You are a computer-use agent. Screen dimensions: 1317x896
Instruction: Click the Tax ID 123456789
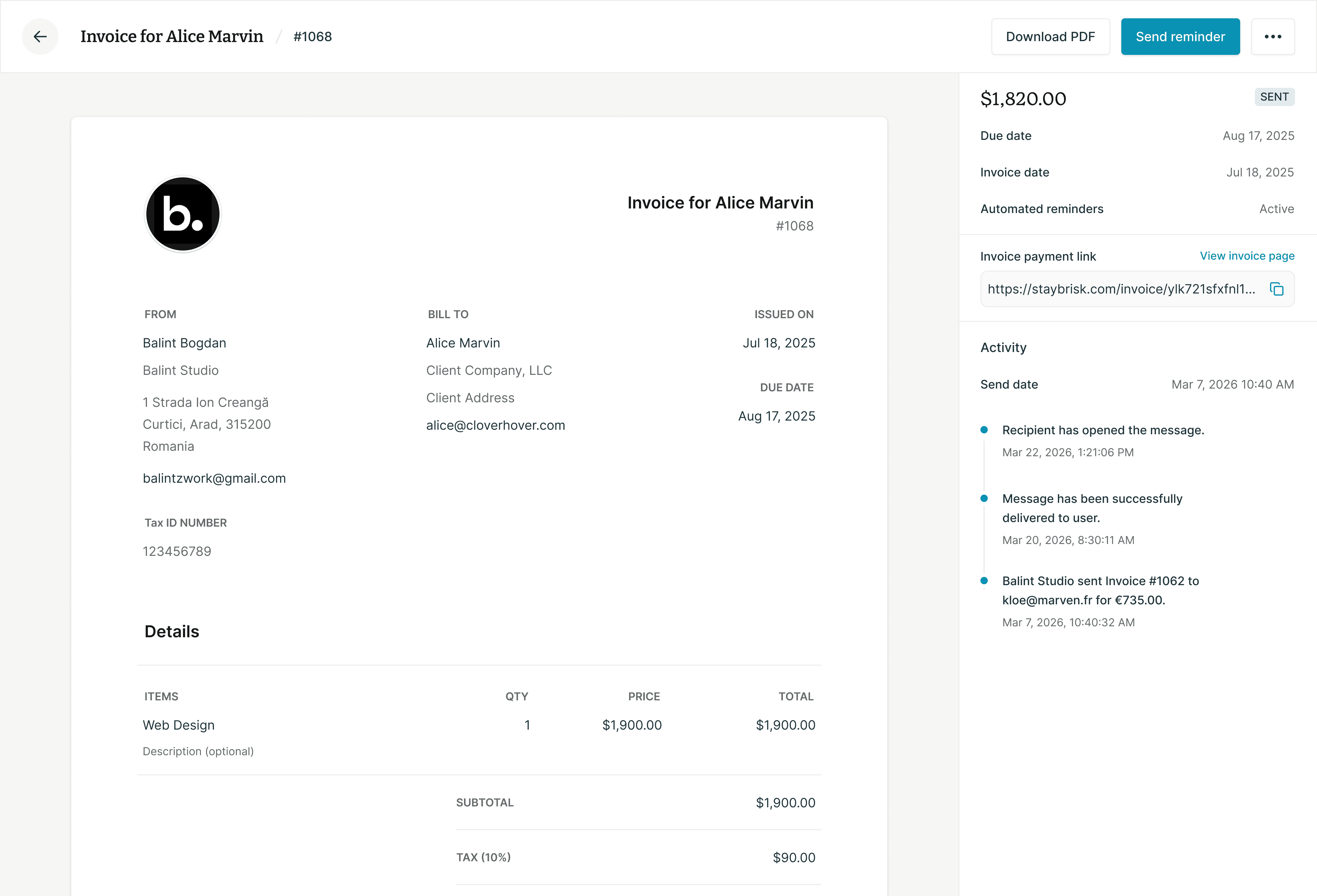click(177, 552)
